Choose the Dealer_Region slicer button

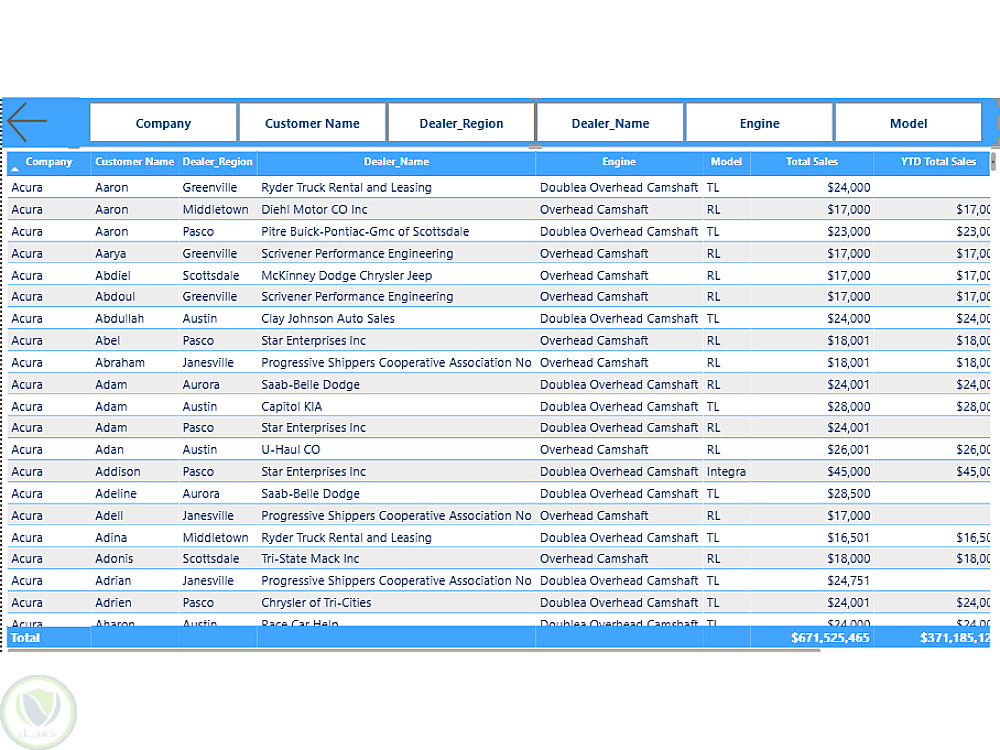461,122
